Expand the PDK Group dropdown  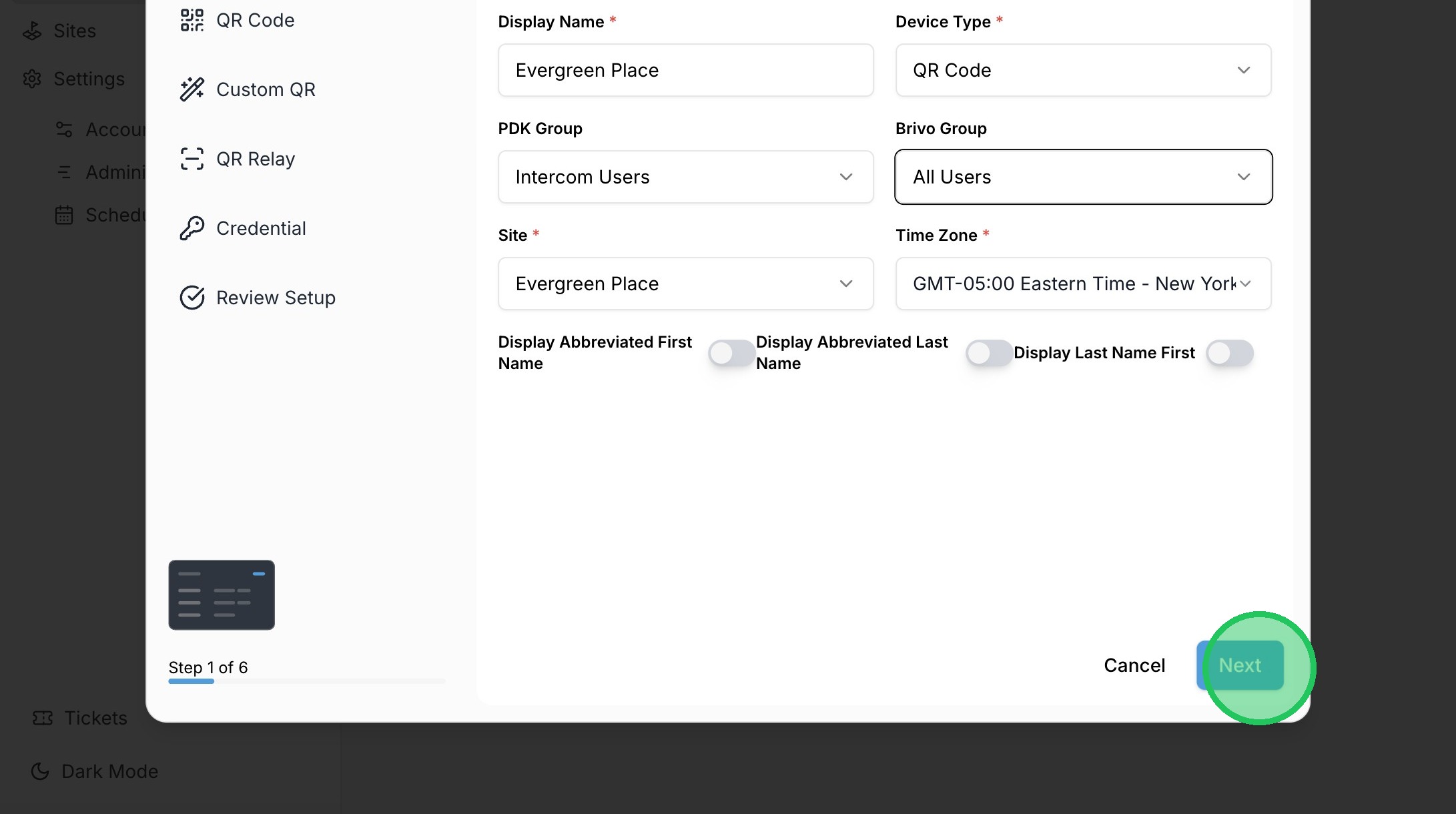coord(685,177)
